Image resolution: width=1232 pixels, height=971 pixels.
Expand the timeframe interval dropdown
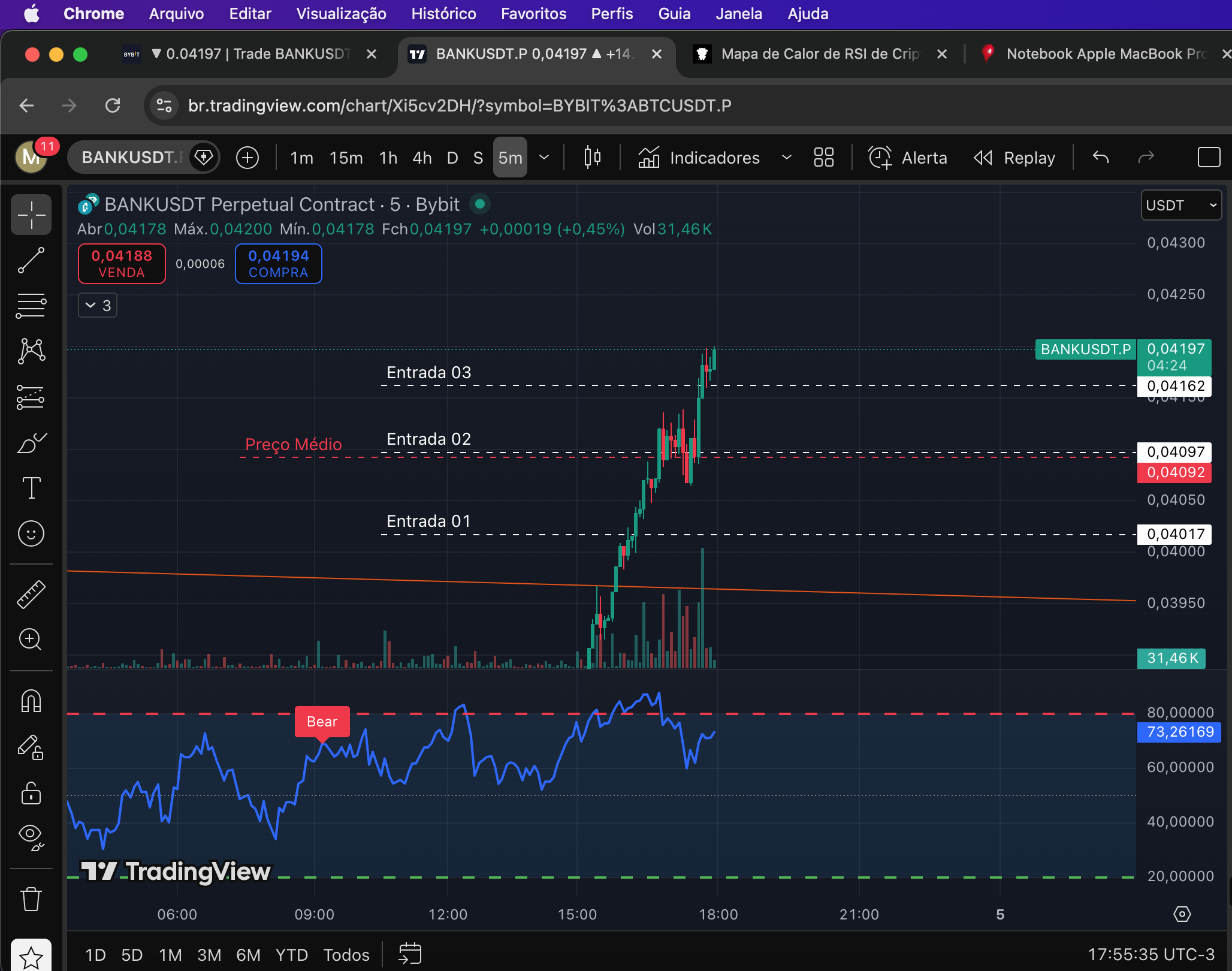click(544, 158)
